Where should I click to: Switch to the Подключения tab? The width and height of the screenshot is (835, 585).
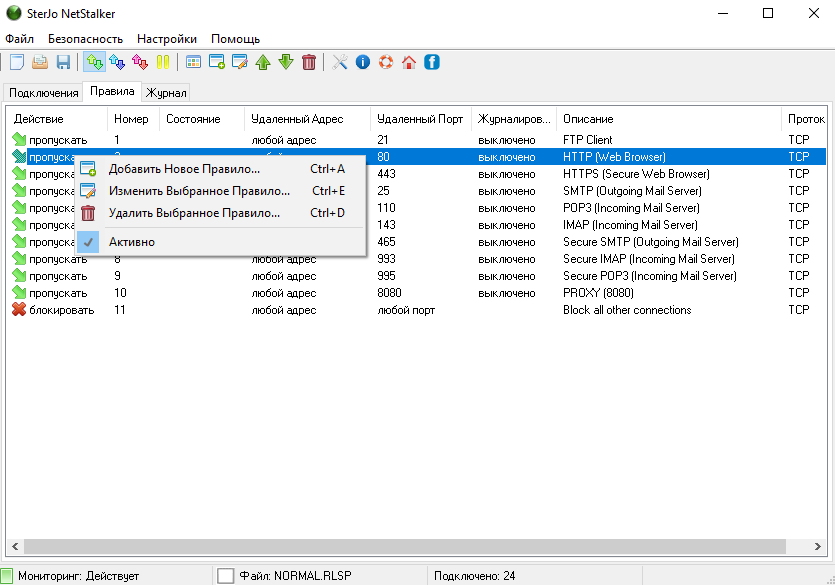(44, 93)
